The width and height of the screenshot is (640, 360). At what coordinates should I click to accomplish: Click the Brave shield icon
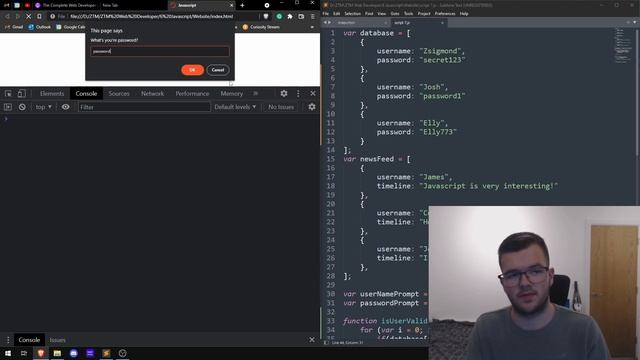[x=266, y=16]
